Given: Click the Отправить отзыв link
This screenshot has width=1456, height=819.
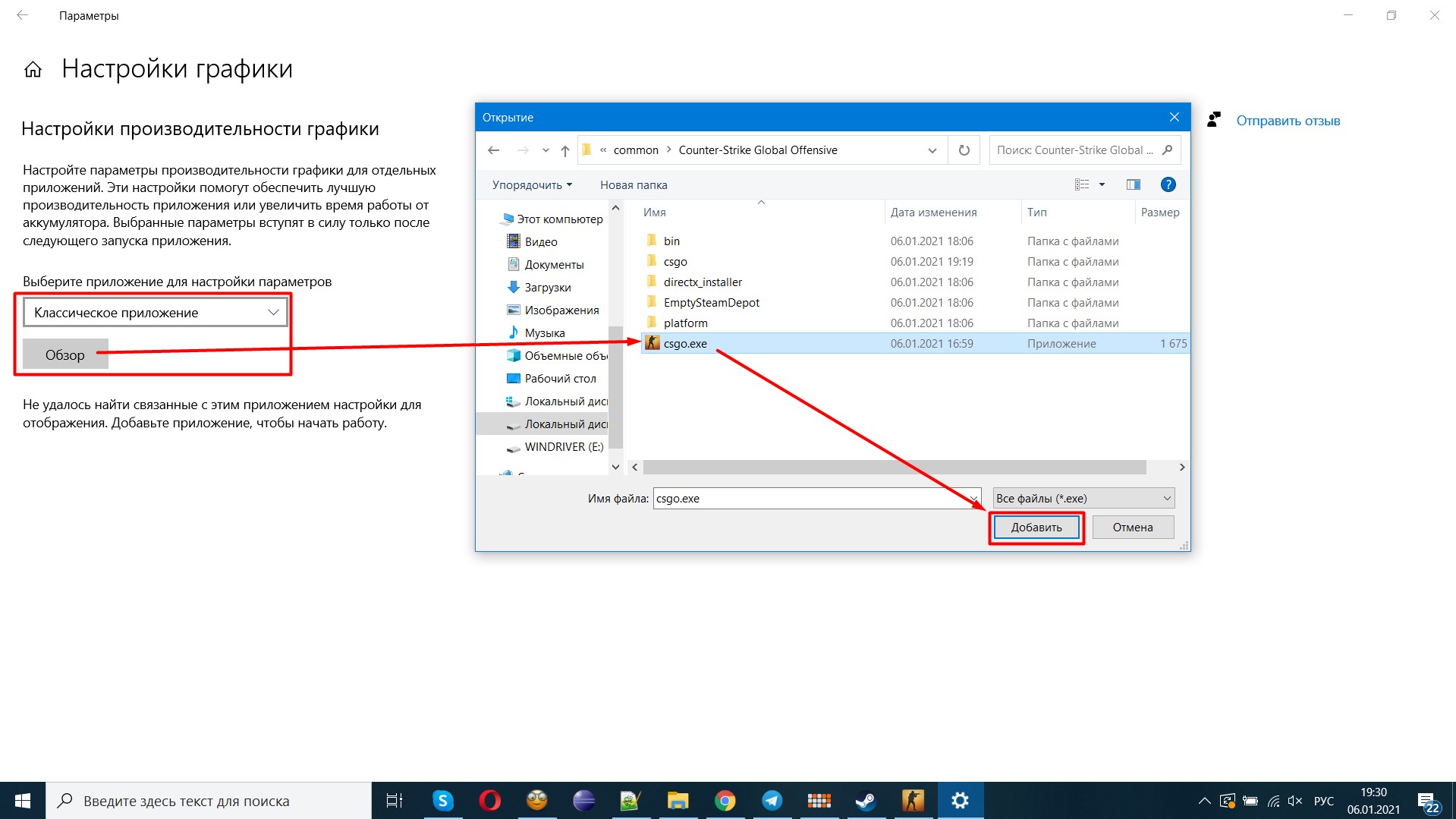Looking at the screenshot, I should [x=1288, y=121].
